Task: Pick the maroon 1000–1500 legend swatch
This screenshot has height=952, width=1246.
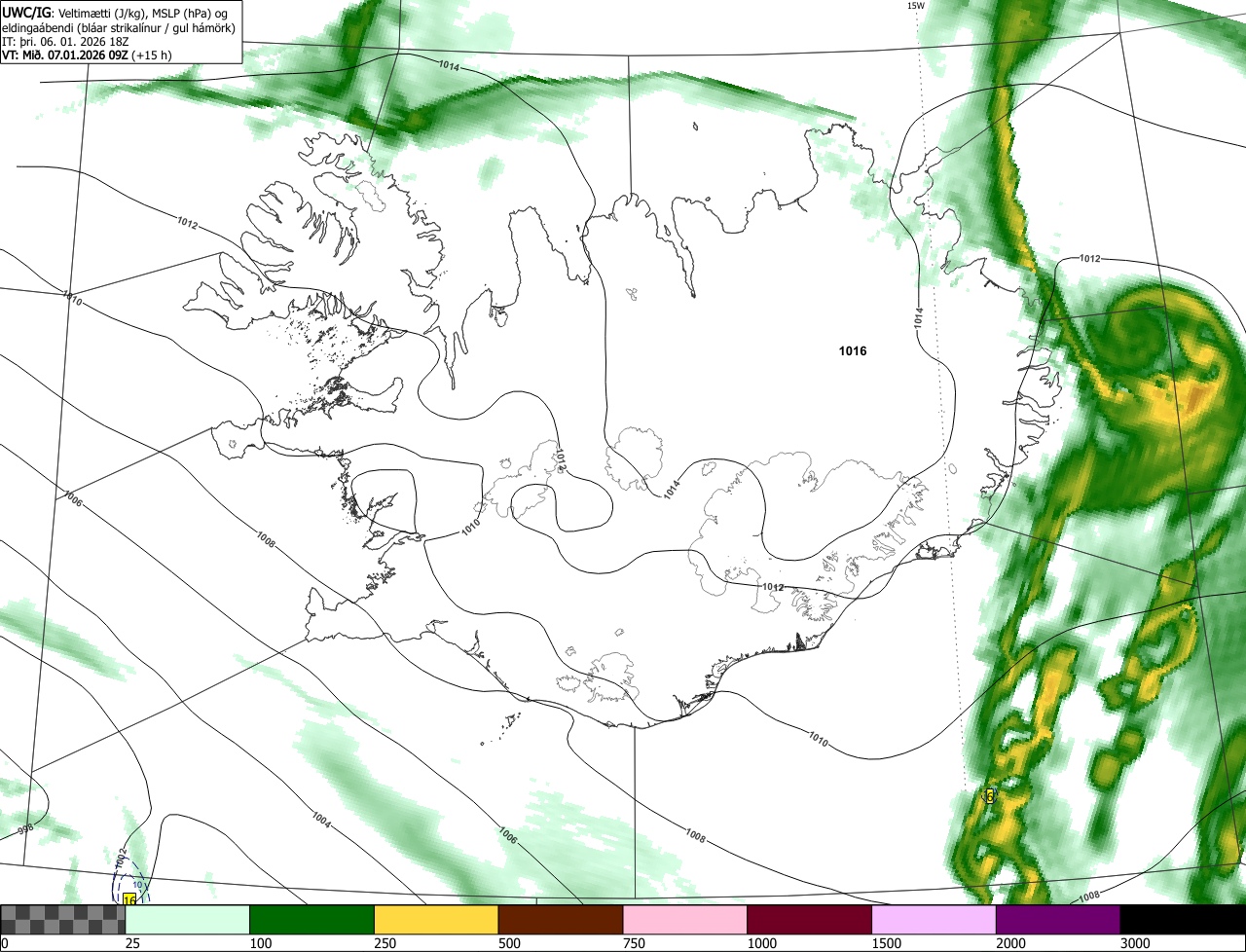Action: click(x=810, y=920)
